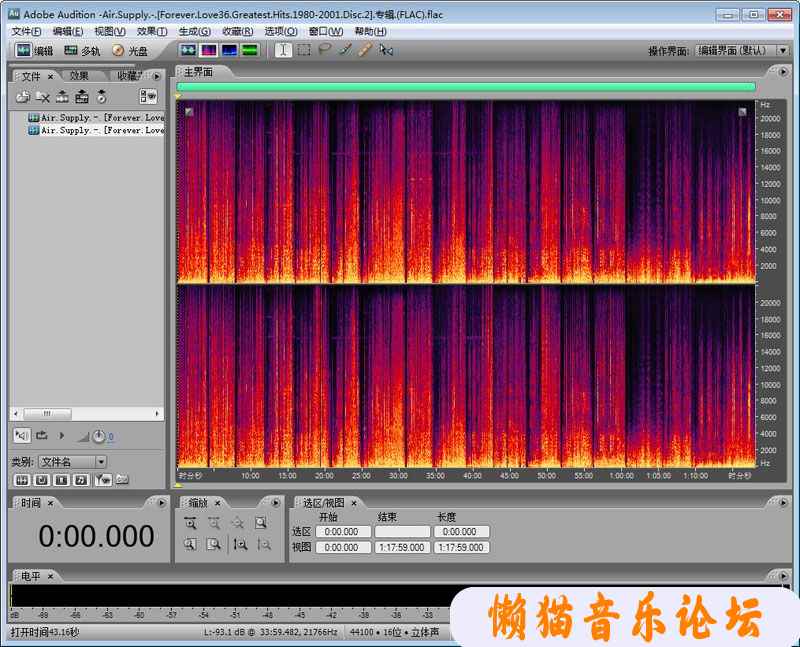The width and height of the screenshot is (800, 647).
Task: Select the spectral pan display icon
Action: point(230,50)
